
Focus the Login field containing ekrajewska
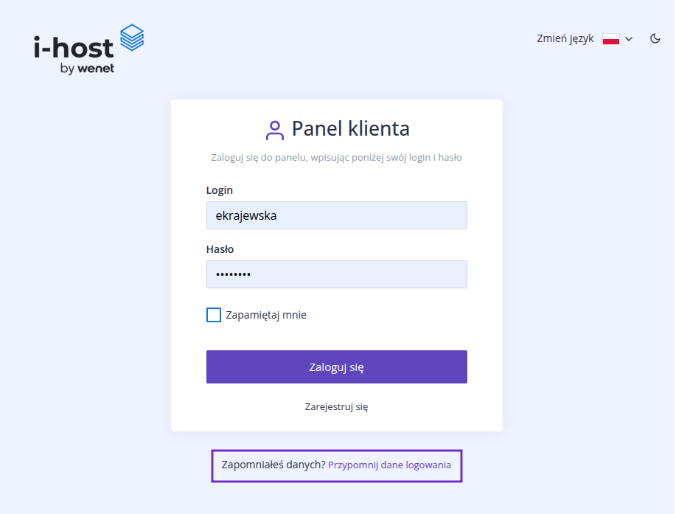pyautogui.click(x=337, y=215)
